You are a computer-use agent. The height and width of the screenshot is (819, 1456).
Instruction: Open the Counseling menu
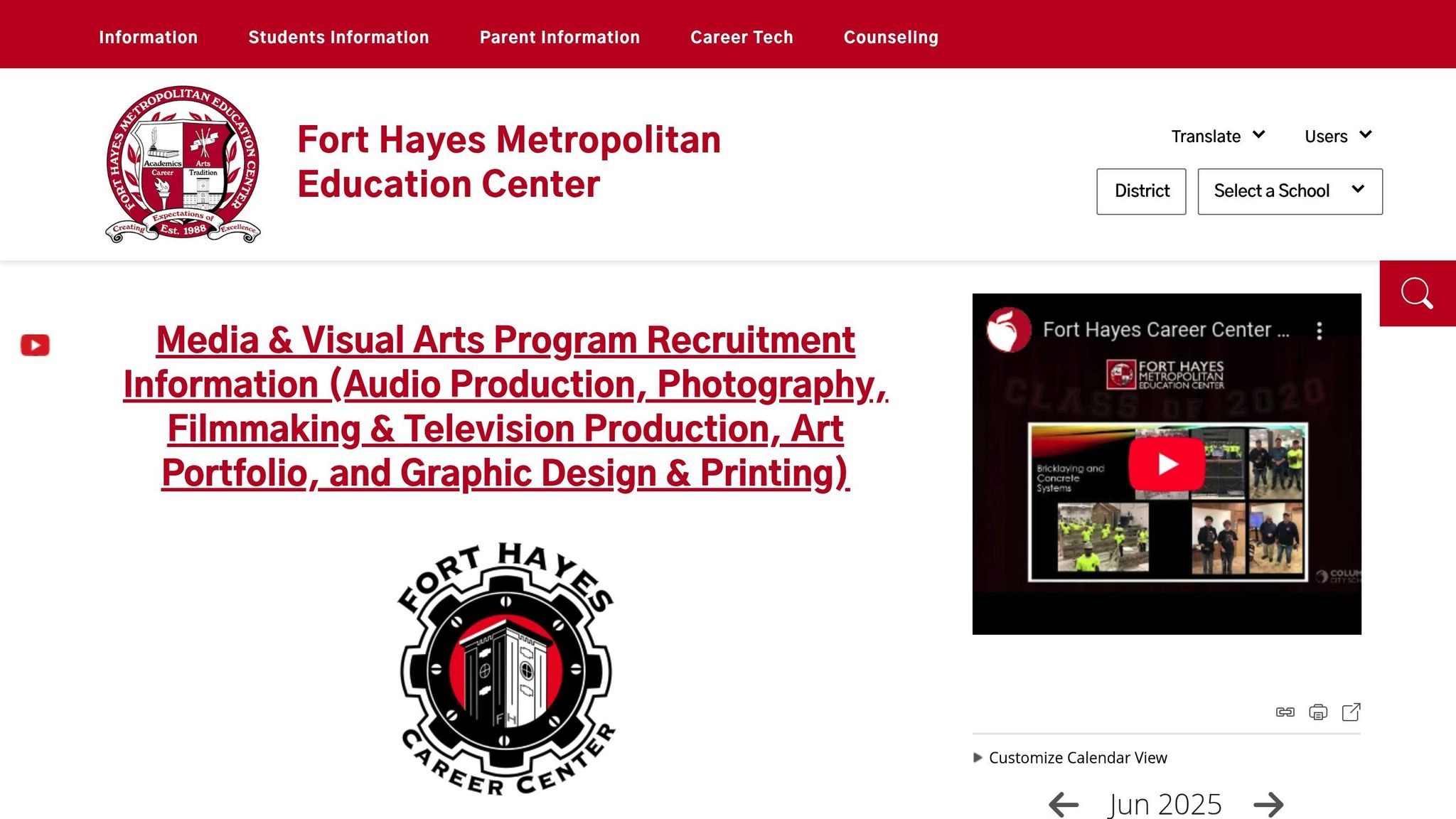pos(891,37)
